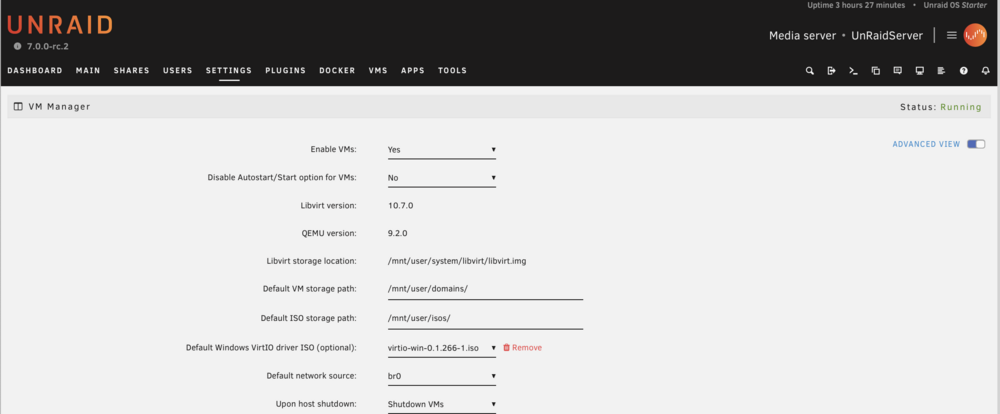The image size is (1000, 414).
Task: Click the Default VM storage path field
Action: pyautogui.click(x=485, y=289)
